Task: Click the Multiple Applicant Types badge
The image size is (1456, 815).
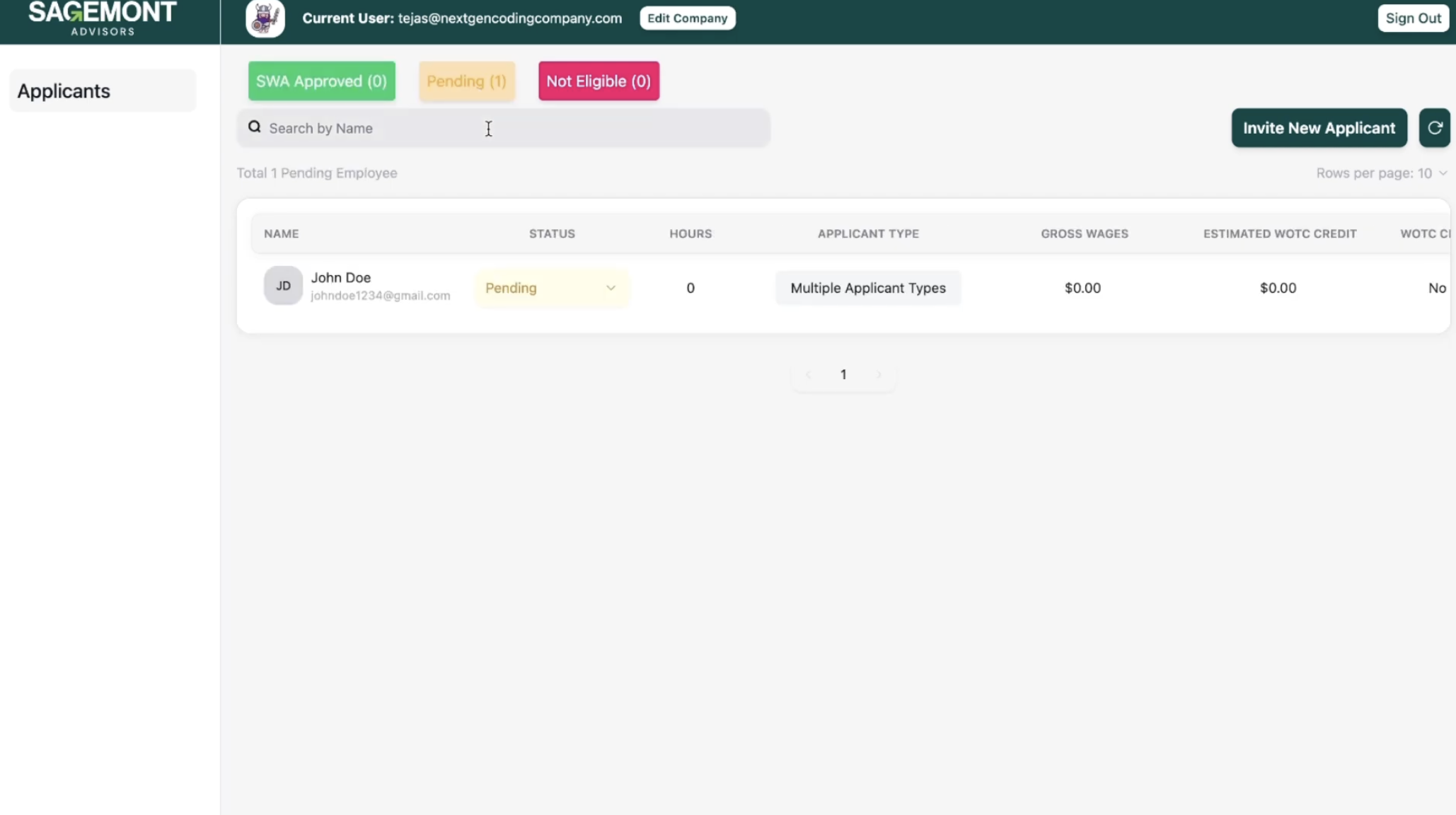Action: [x=868, y=288]
